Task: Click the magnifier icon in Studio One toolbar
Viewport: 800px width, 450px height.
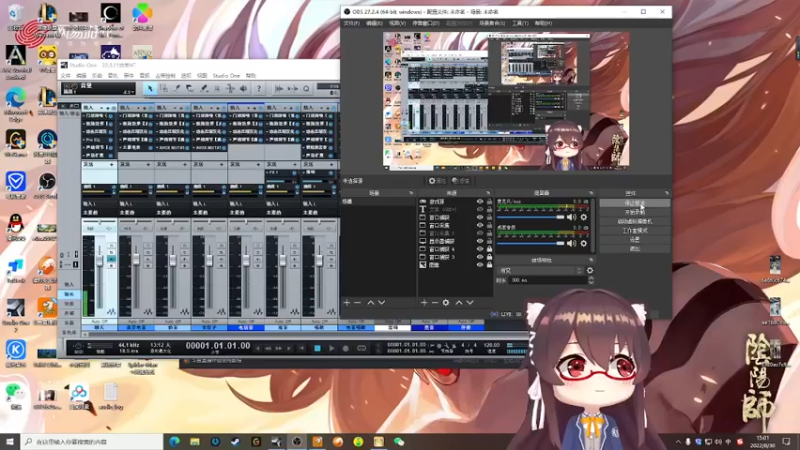Action: [x=306, y=89]
